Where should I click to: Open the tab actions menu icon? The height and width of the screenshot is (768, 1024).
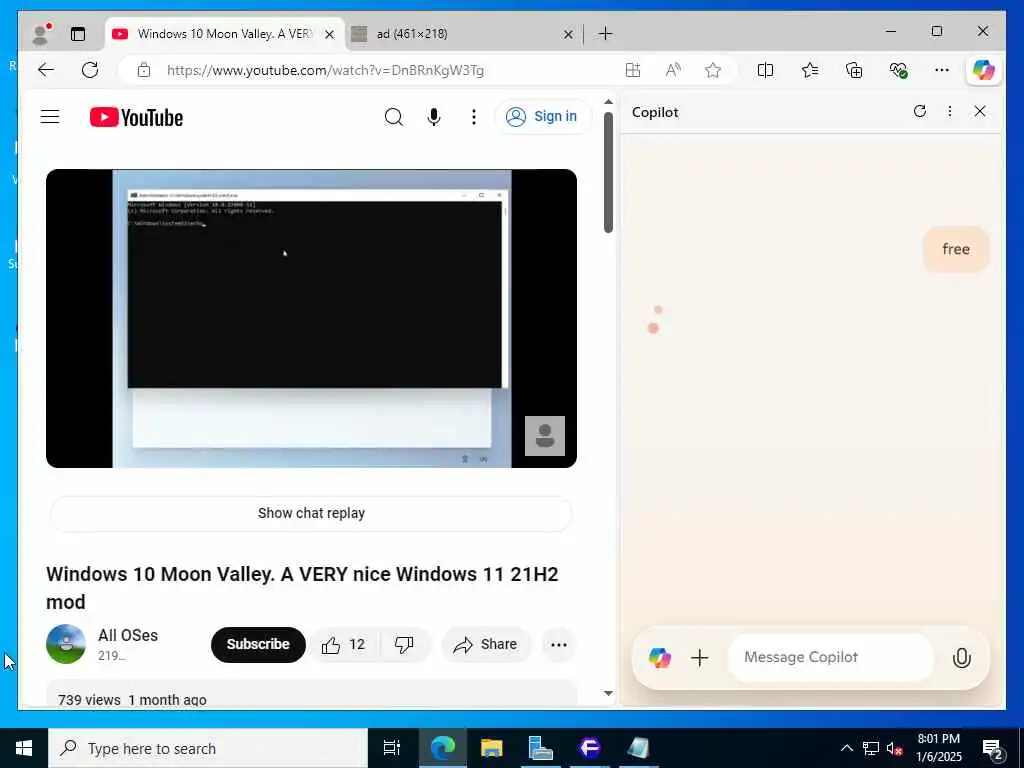click(78, 34)
